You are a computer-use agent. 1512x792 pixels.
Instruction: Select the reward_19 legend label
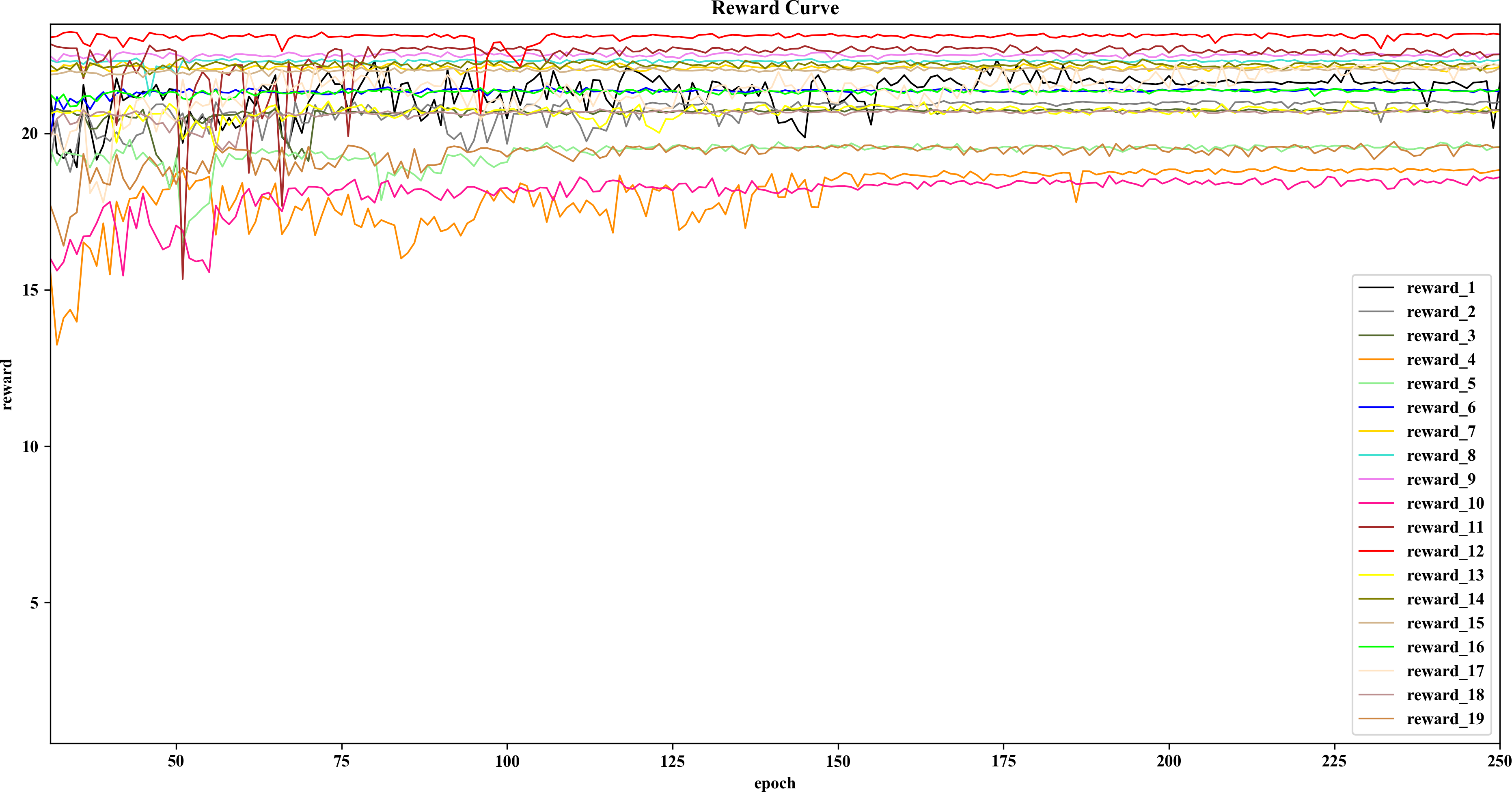[1445, 719]
